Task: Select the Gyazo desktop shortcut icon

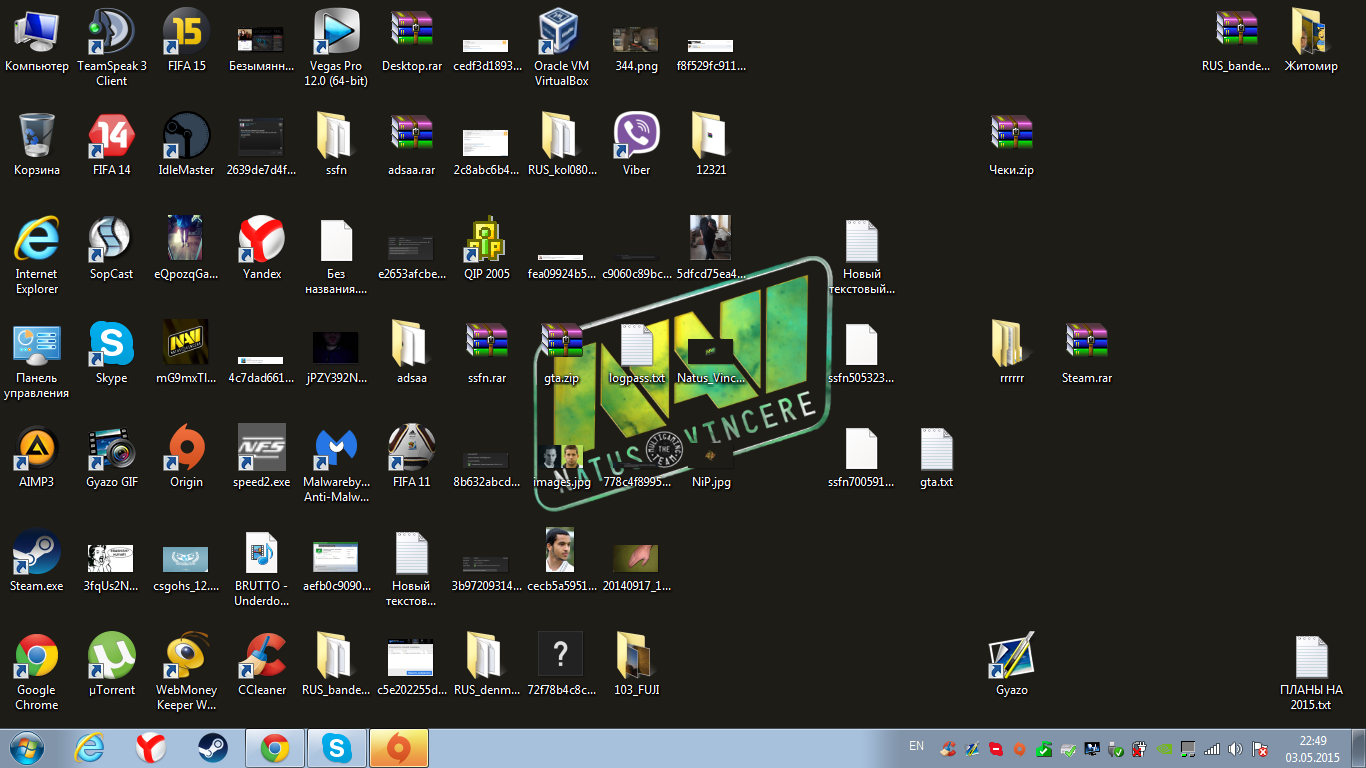Action: coord(1011,664)
